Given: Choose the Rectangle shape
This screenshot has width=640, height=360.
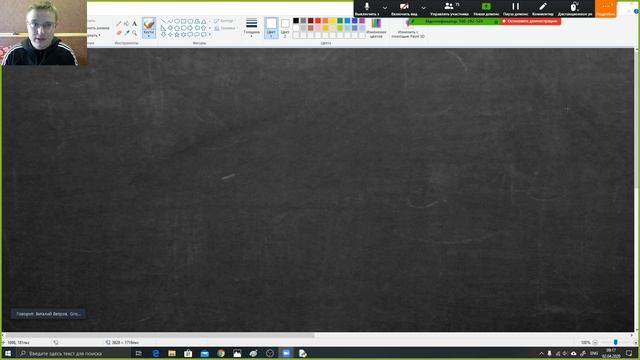Looking at the screenshot, I should pyautogui.click(x=184, y=21).
